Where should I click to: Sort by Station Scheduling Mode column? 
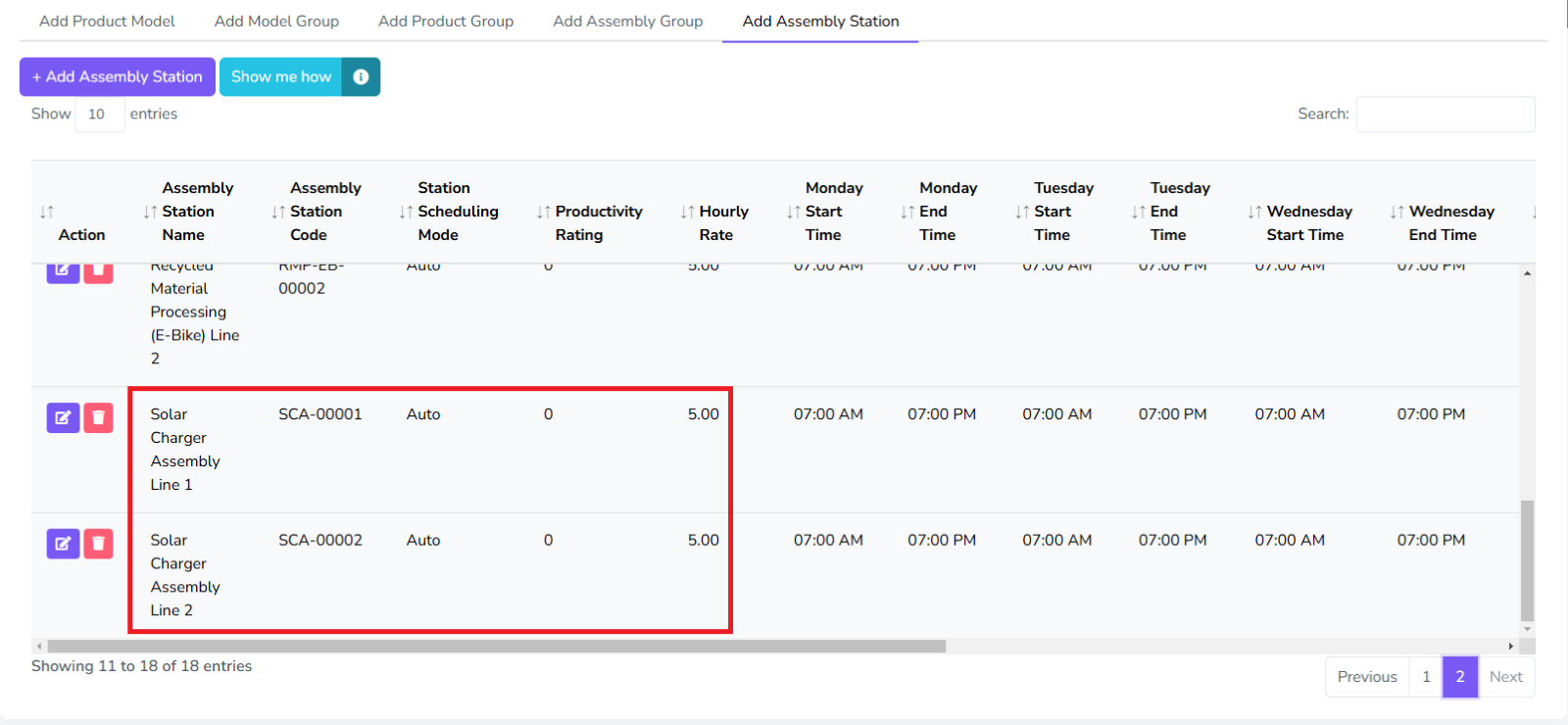tap(457, 212)
